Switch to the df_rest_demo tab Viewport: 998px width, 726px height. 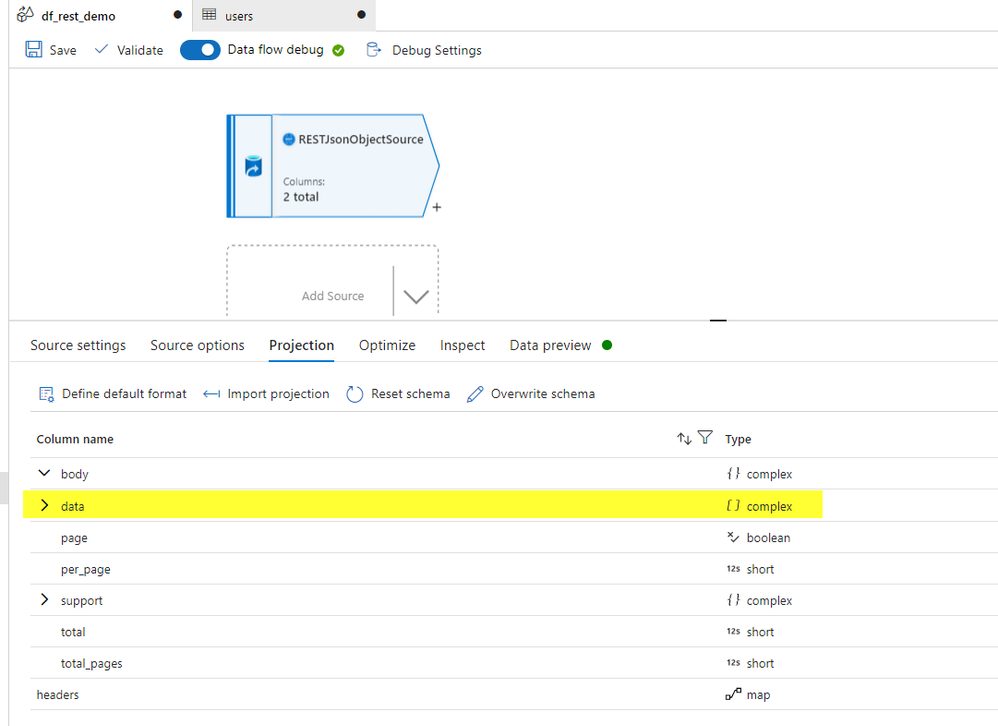100,15
